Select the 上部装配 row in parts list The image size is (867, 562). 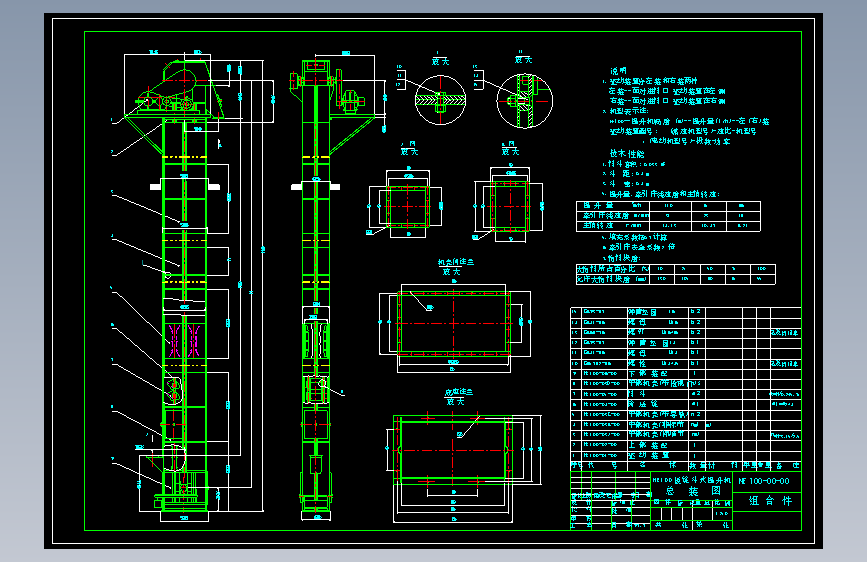[686, 445]
